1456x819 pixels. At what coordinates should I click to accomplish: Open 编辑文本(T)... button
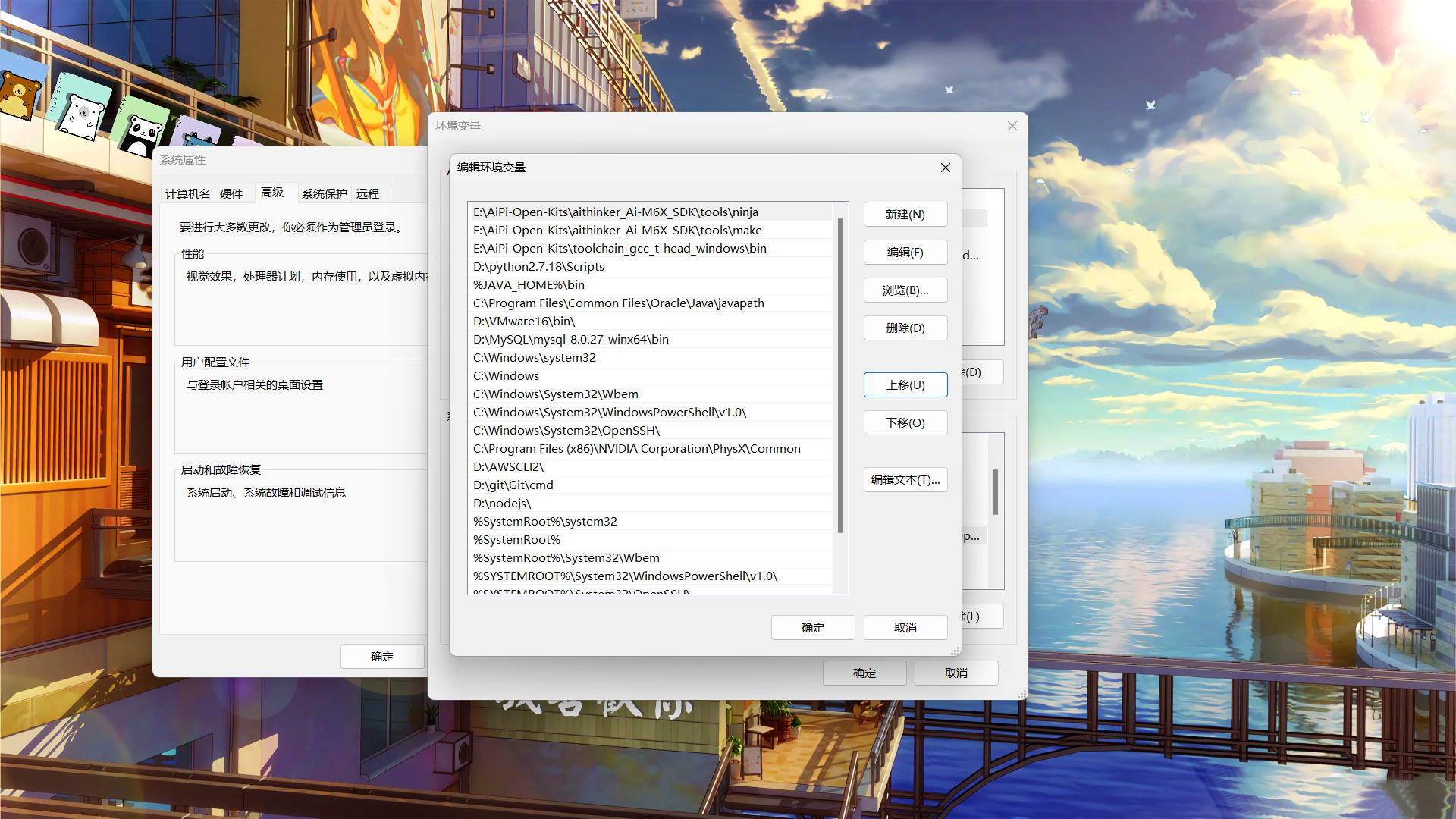point(905,480)
